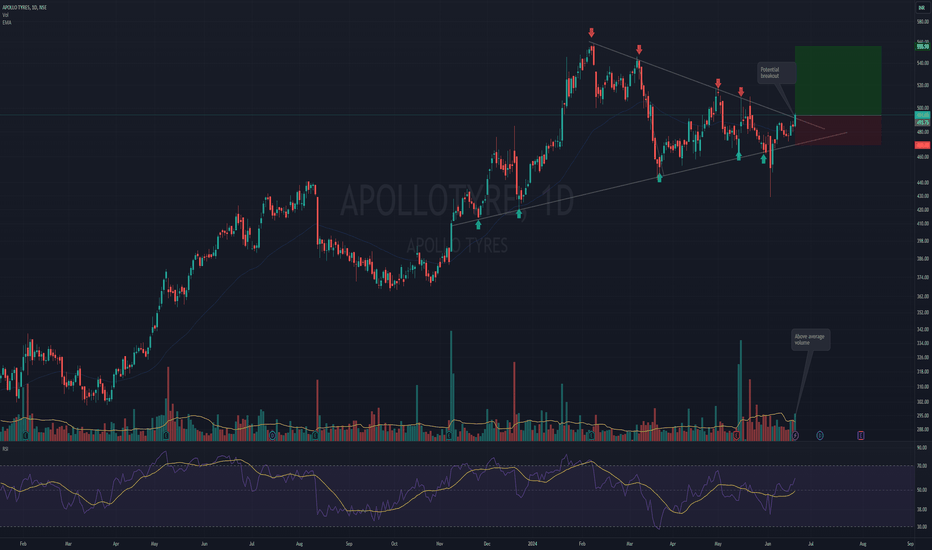
Task: Select the green up arrow below late December low
Action: click(519, 213)
